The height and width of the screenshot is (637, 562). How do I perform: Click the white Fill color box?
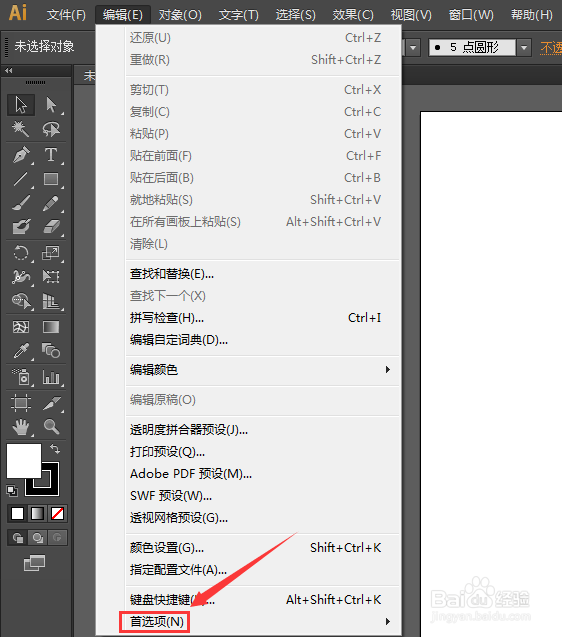pyautogui.click(x=24, y=461)
